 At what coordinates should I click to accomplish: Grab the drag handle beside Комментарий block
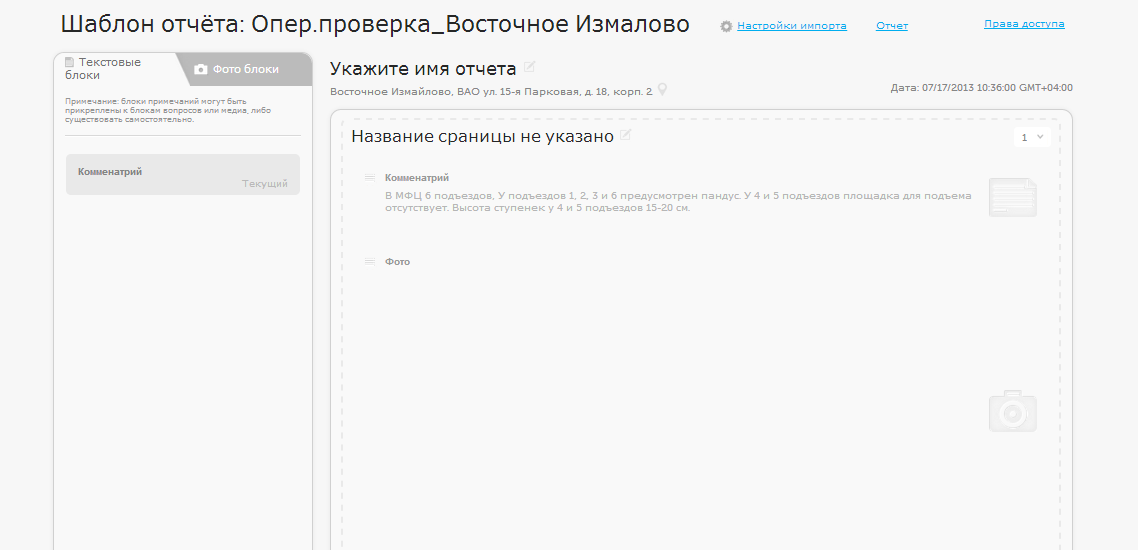pyautogui.click(x=370, y=177)
